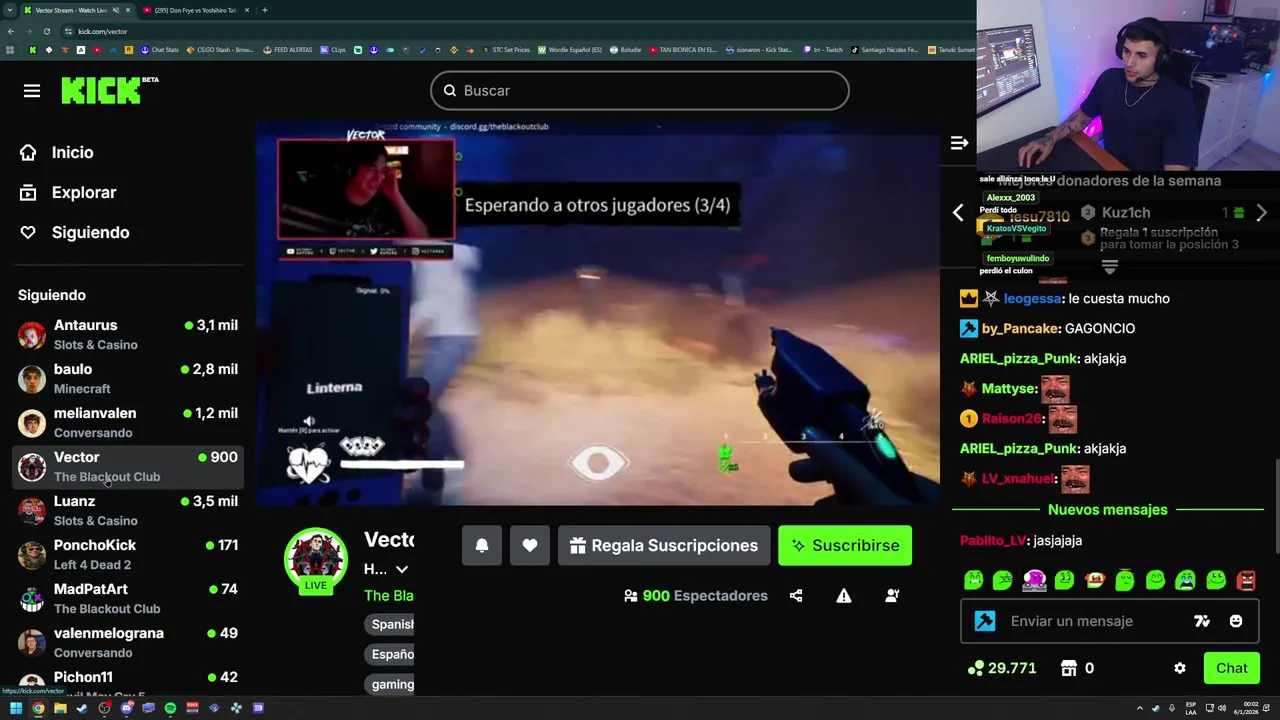Go to next donor leaderboard page
This screenshot has height=720, width=1280.
1261,213
